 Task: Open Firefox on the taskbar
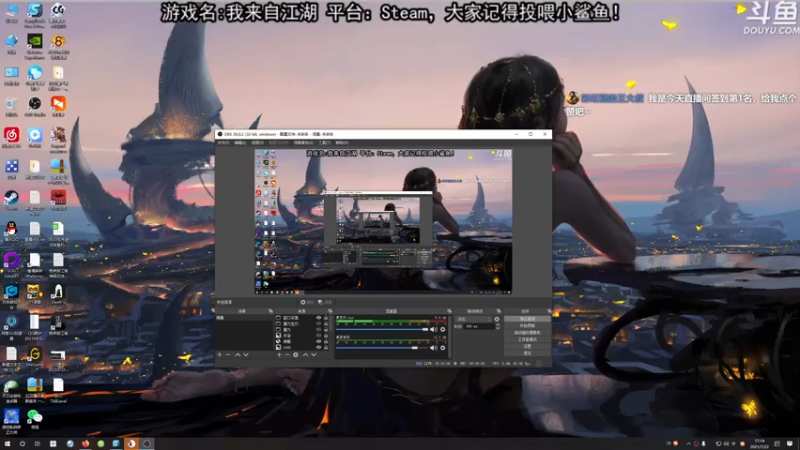click(x=85, y=444)
